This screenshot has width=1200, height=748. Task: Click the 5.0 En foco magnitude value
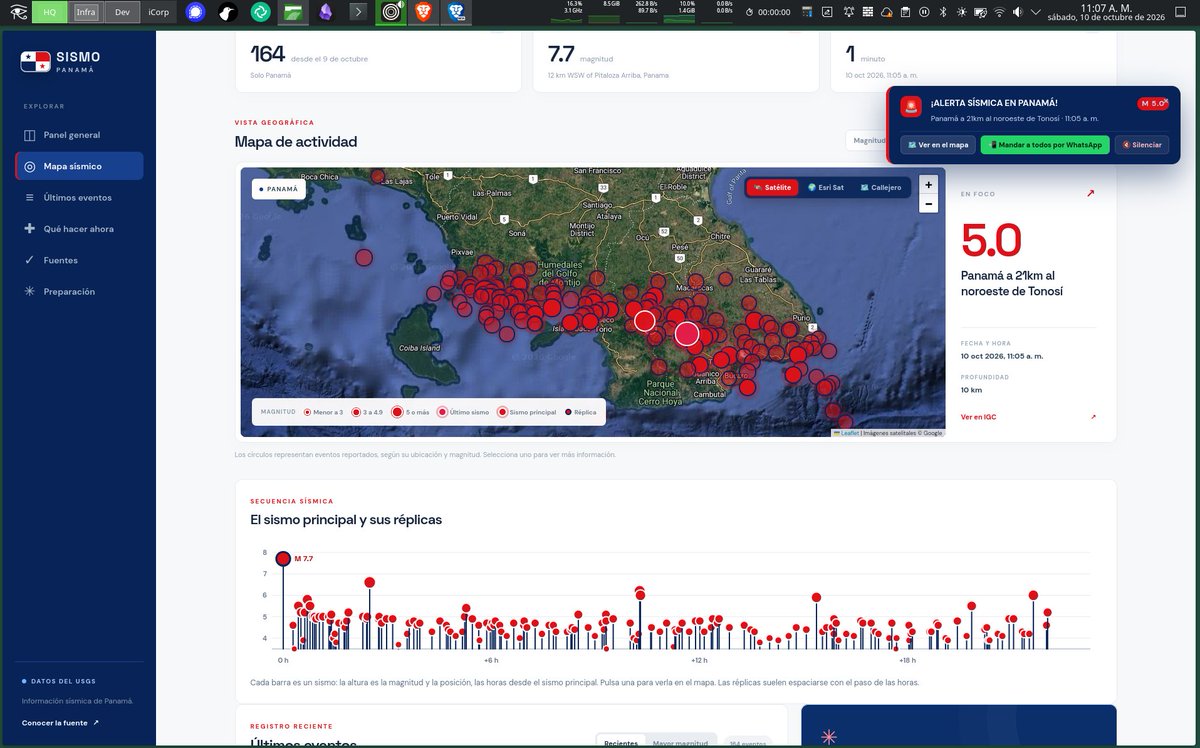[991, 241]
